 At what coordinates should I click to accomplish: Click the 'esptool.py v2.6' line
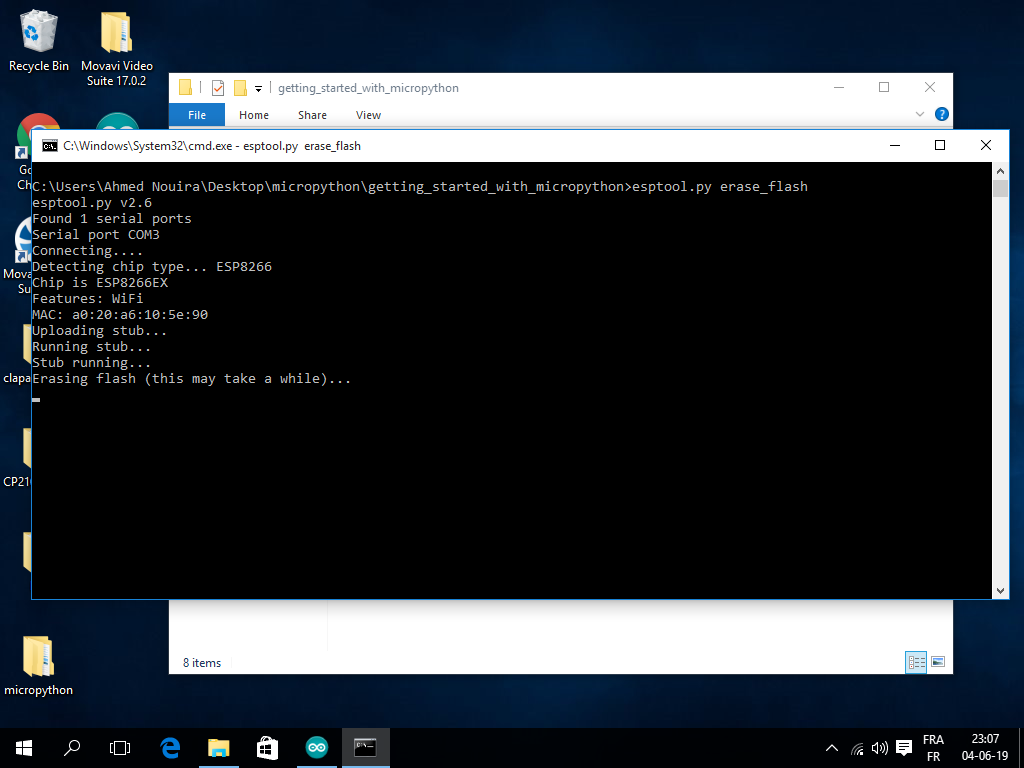click(x=92, y=202)
